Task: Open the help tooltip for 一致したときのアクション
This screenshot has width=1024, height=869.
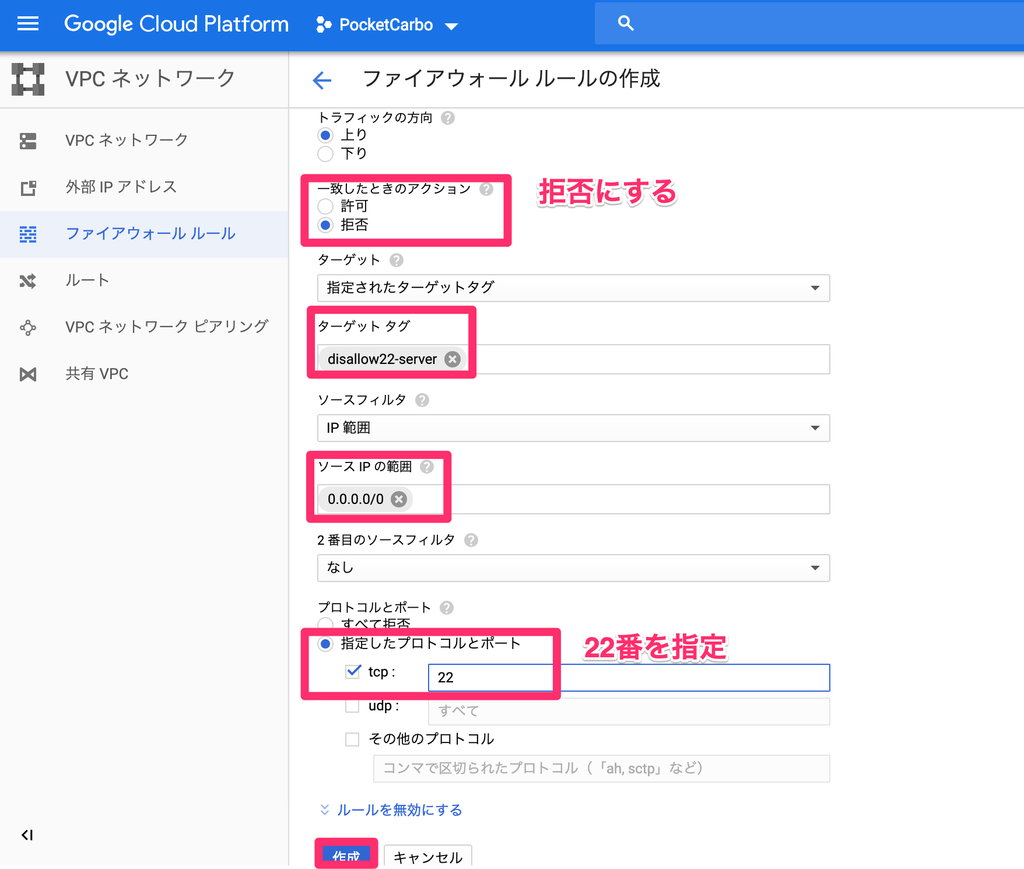Action: tap(486, 188)
